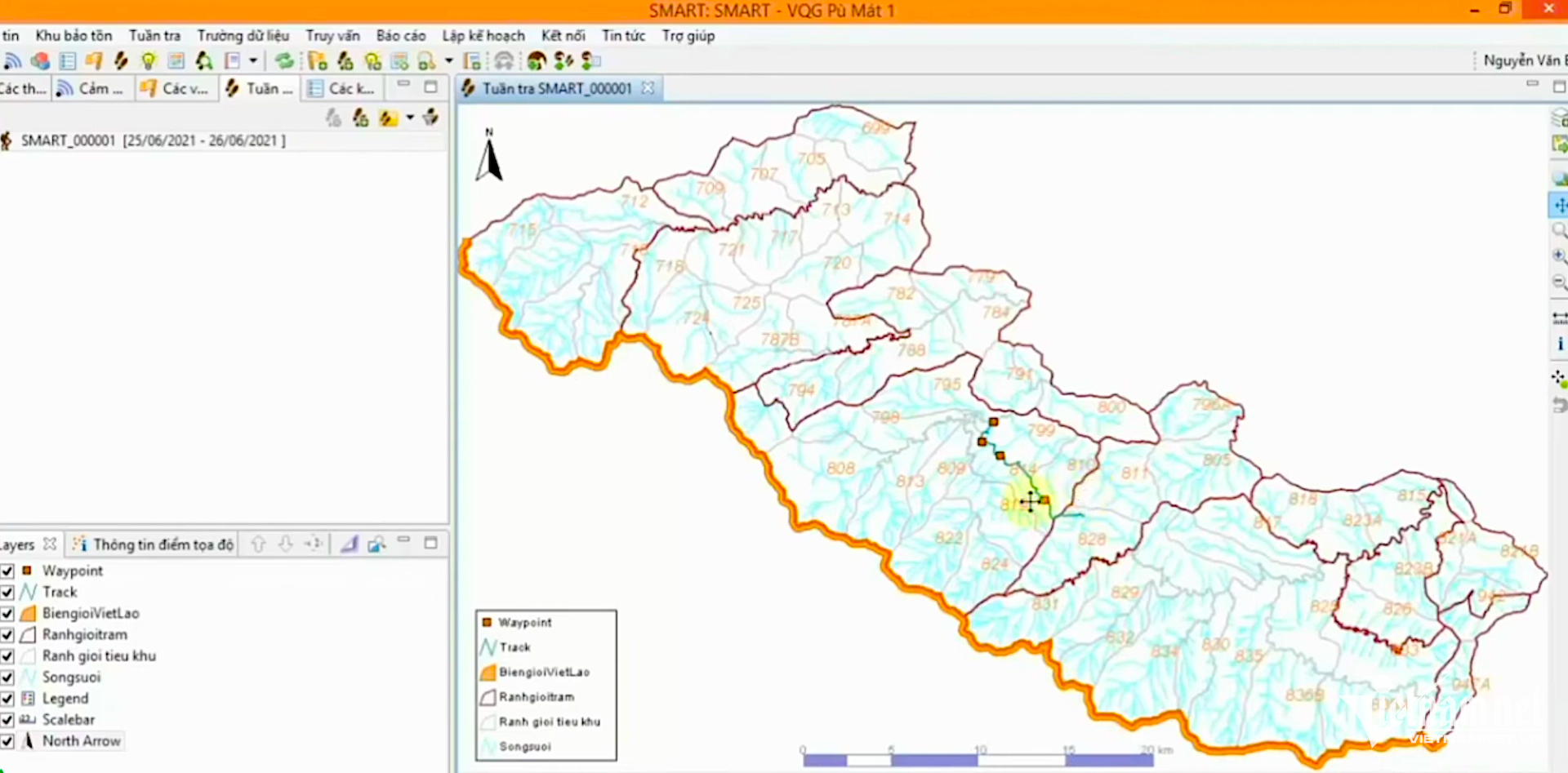Click the Zoom In magnifier tool
Viewport: 1568px width, 773px height.
click(x=1559, y=256)
